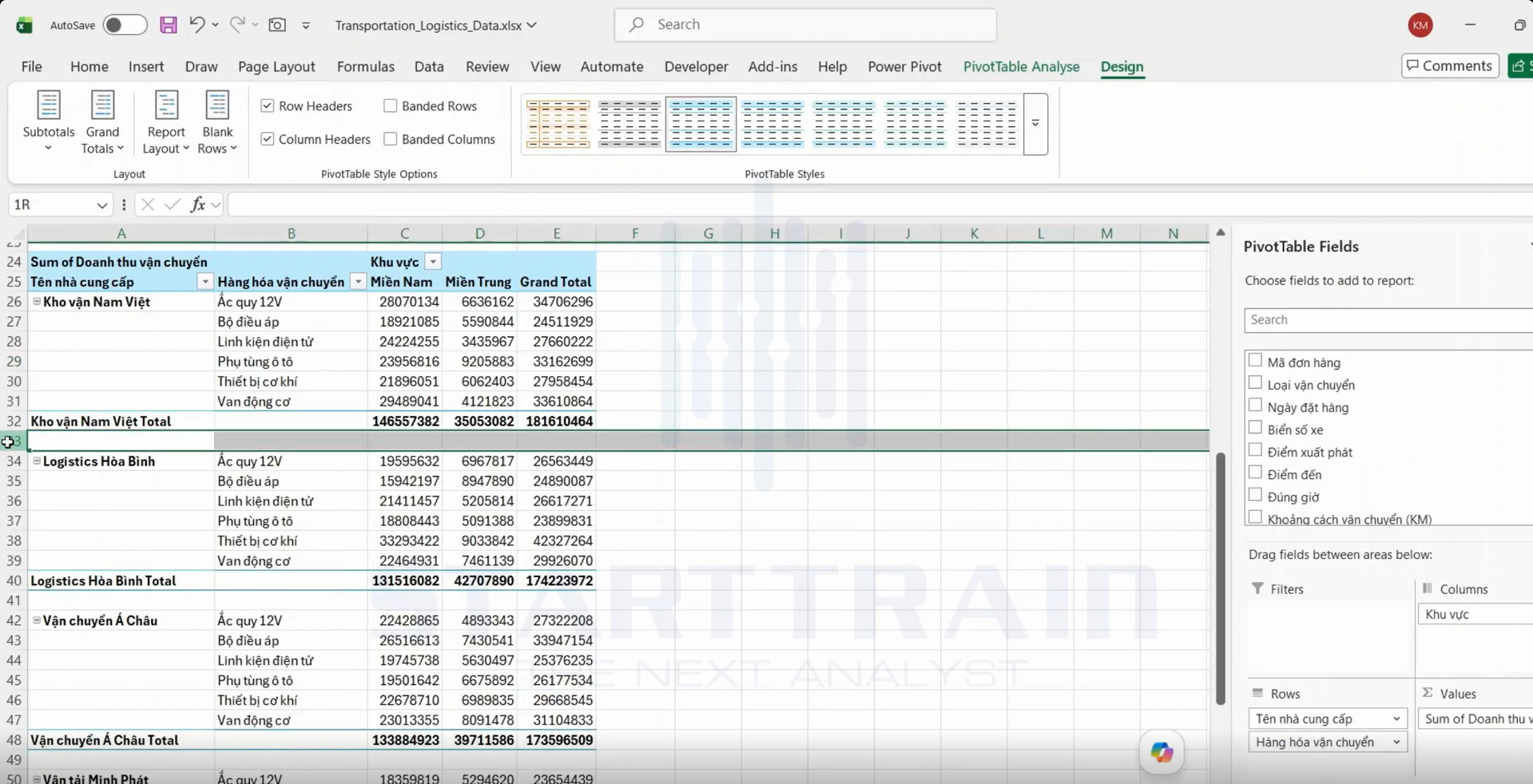This screenshot has width=1533, height=784.
Task: Click the camera screenshot icon
Action: (277, 25)
